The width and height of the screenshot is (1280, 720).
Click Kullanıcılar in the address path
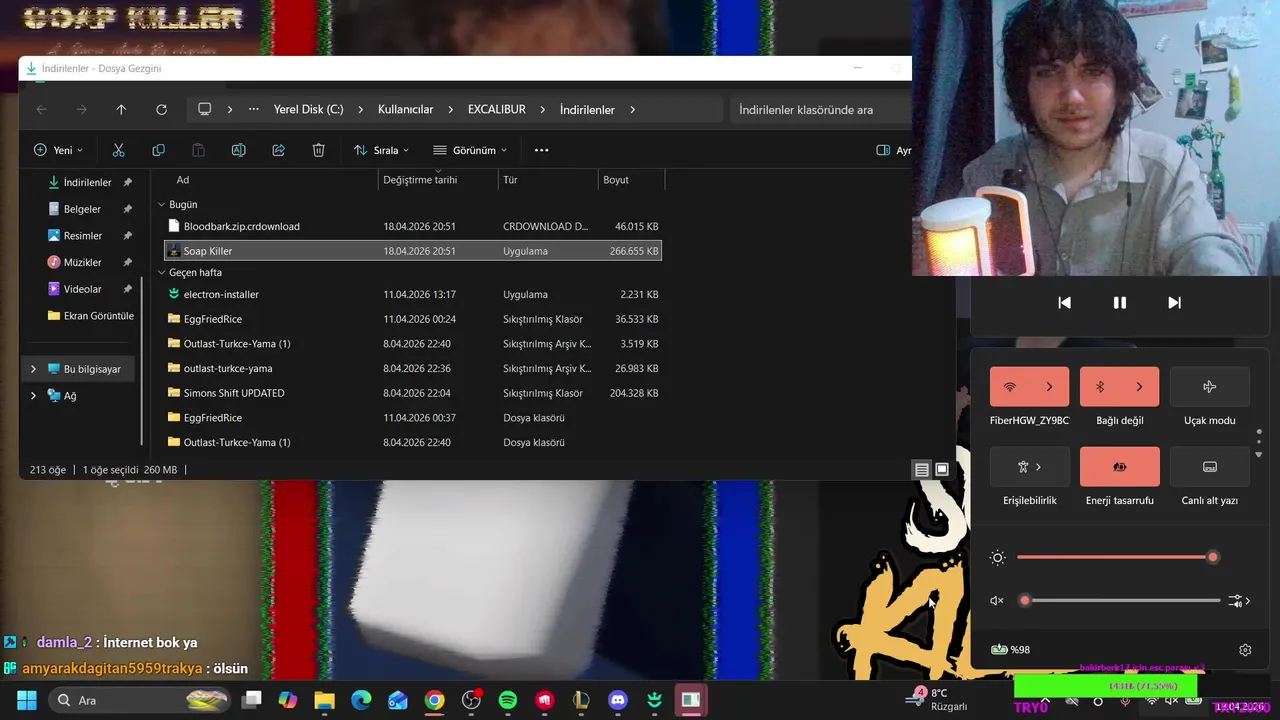pos(405,110)
